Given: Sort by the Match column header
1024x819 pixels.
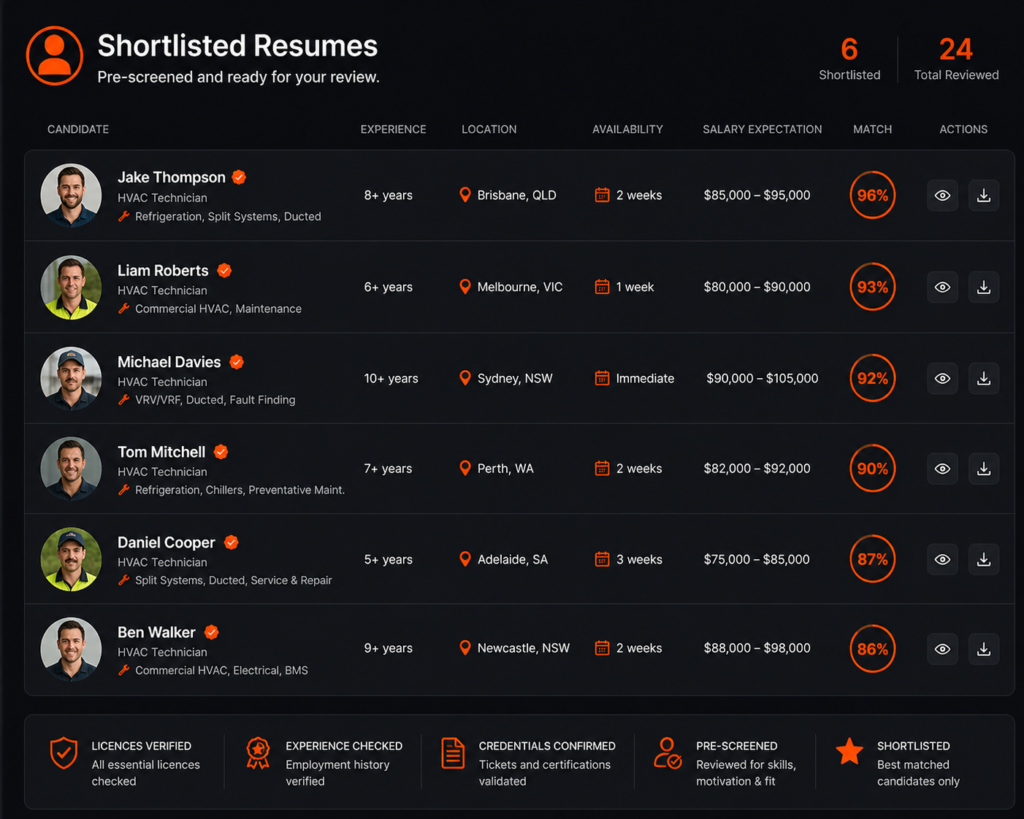Looking at the screenshot, I should (x=872, y=129).
